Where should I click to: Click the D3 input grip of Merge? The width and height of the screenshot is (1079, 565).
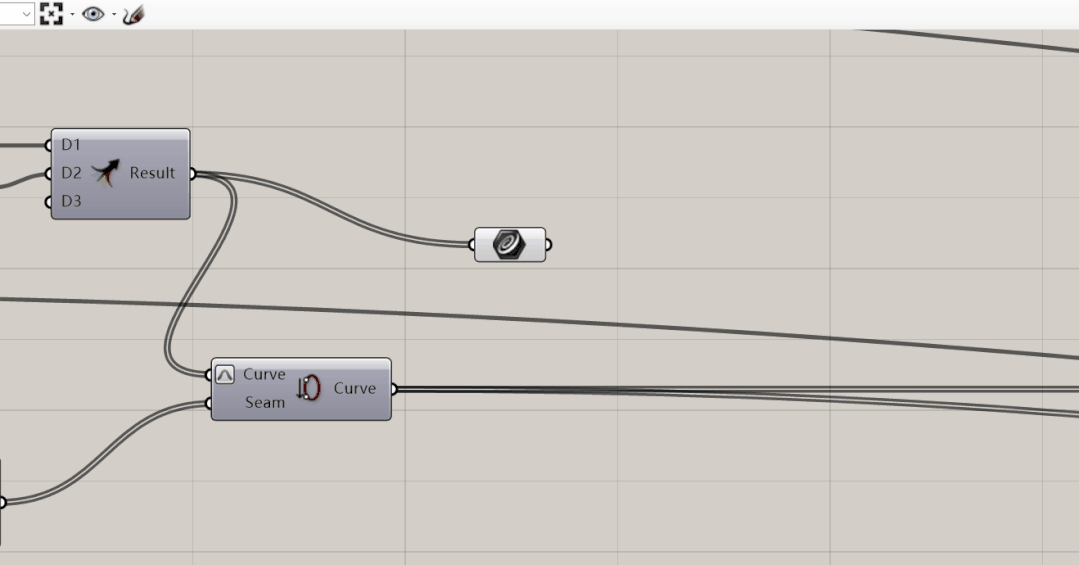pyautogui.click(x=48, y=202)
